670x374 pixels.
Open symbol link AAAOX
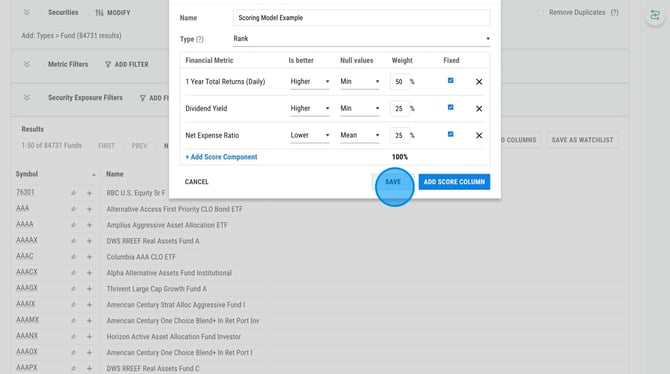pos(27,352)
